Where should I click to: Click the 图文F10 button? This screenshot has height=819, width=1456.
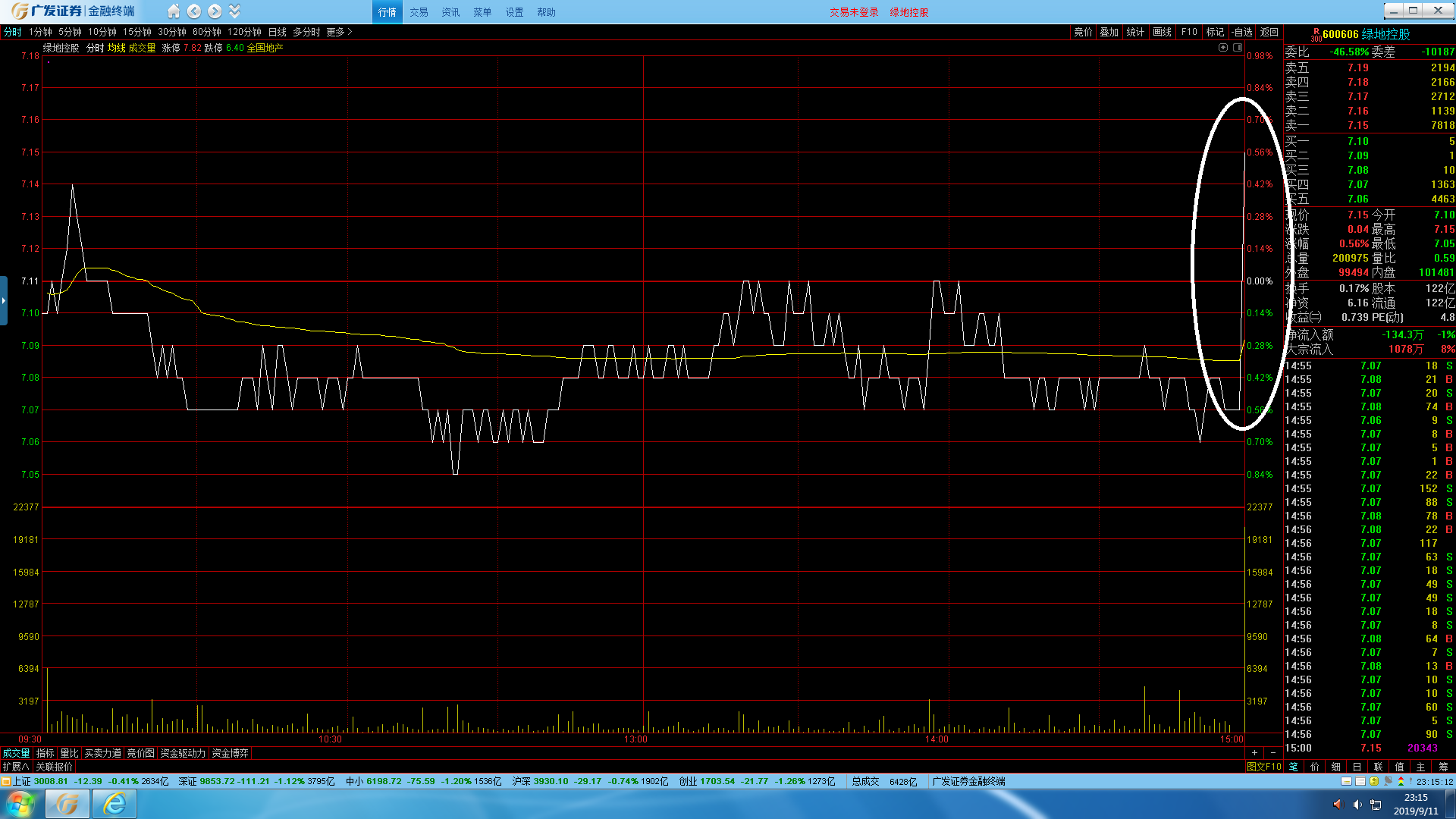[x=1263, y=767]
